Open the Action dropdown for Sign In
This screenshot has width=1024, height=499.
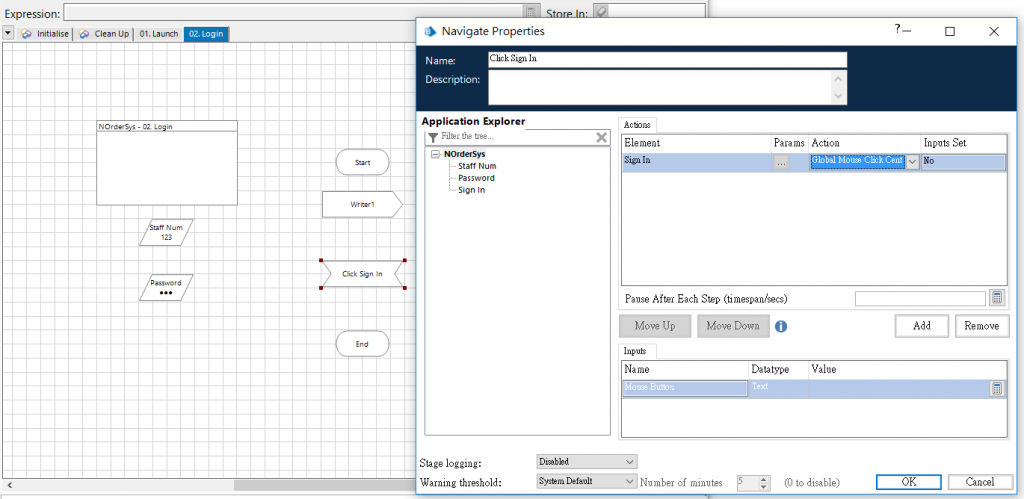(x=912, y=162)
